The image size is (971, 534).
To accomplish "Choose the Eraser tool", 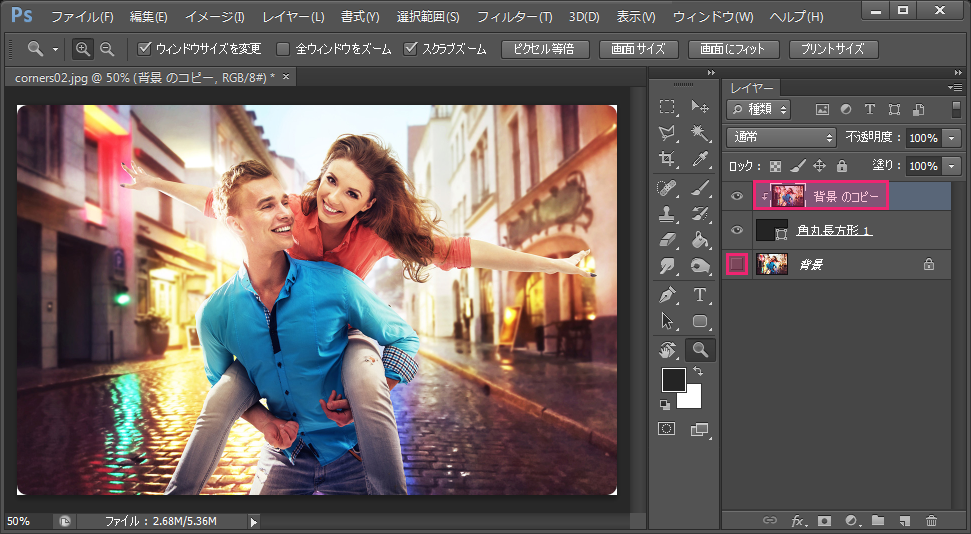I will point(667,239).
